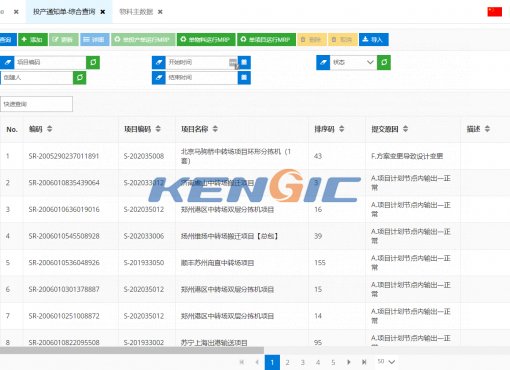
Task: Sort table by 排序码 column arrows
Action: tap(341, 129)
